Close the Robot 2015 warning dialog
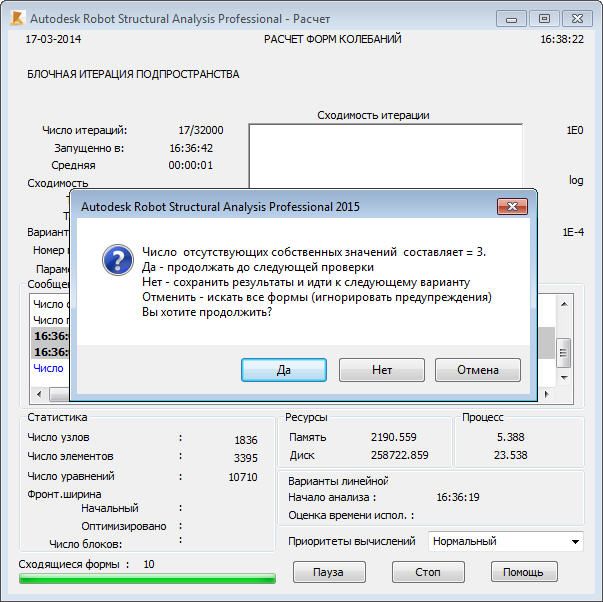This screenshot has height=602, width=603. [x=512, y=207]
